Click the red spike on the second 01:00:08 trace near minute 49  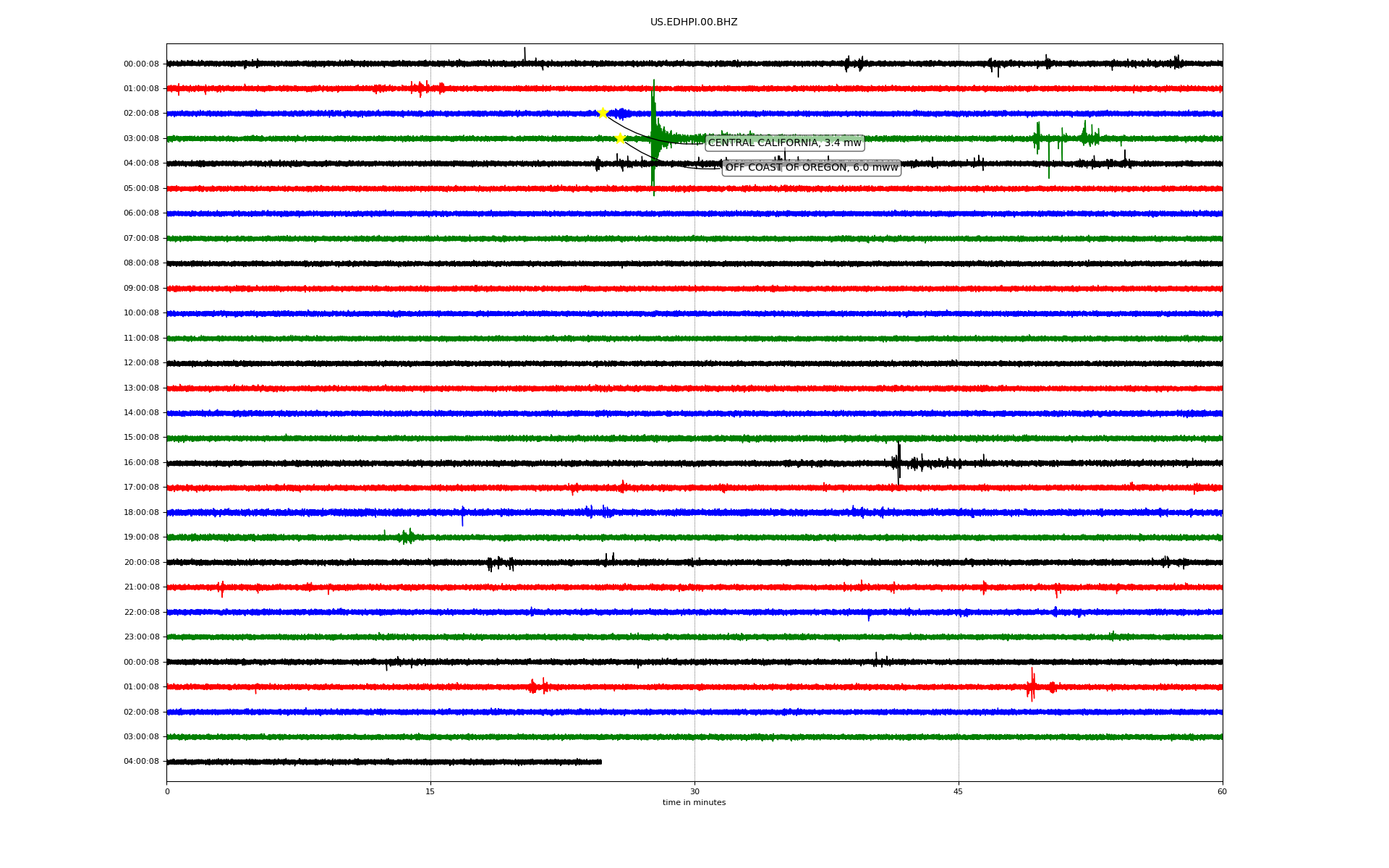[x=1032, y=685]
